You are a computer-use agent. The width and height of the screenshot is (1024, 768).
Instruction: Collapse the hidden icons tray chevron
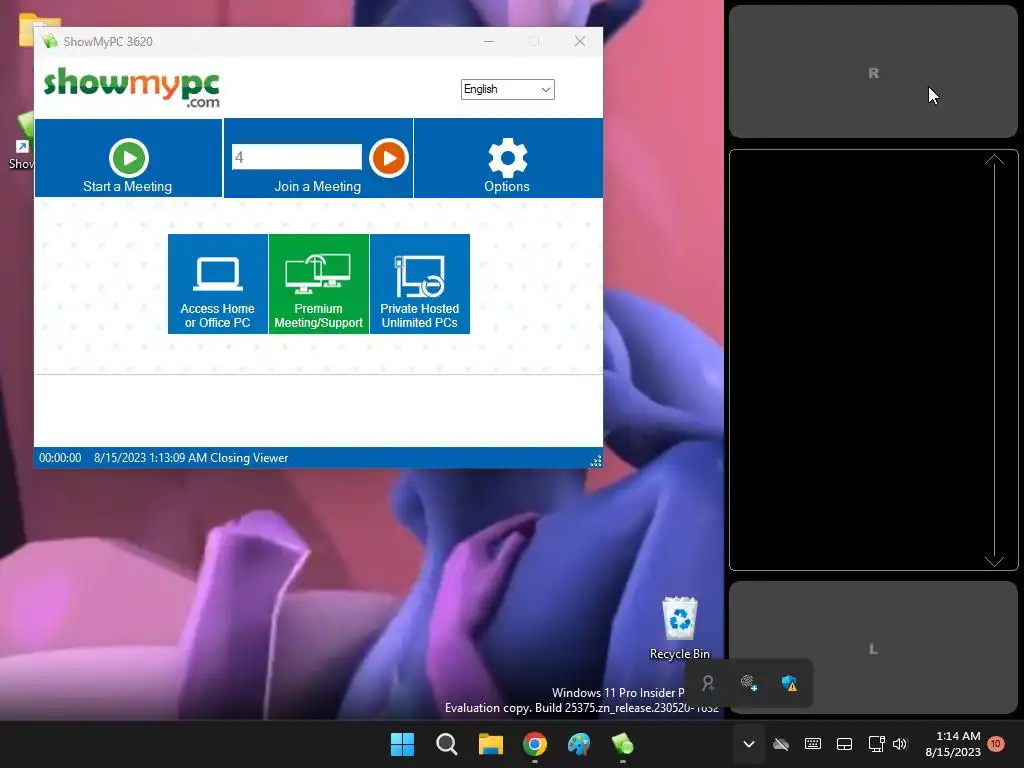749,744
